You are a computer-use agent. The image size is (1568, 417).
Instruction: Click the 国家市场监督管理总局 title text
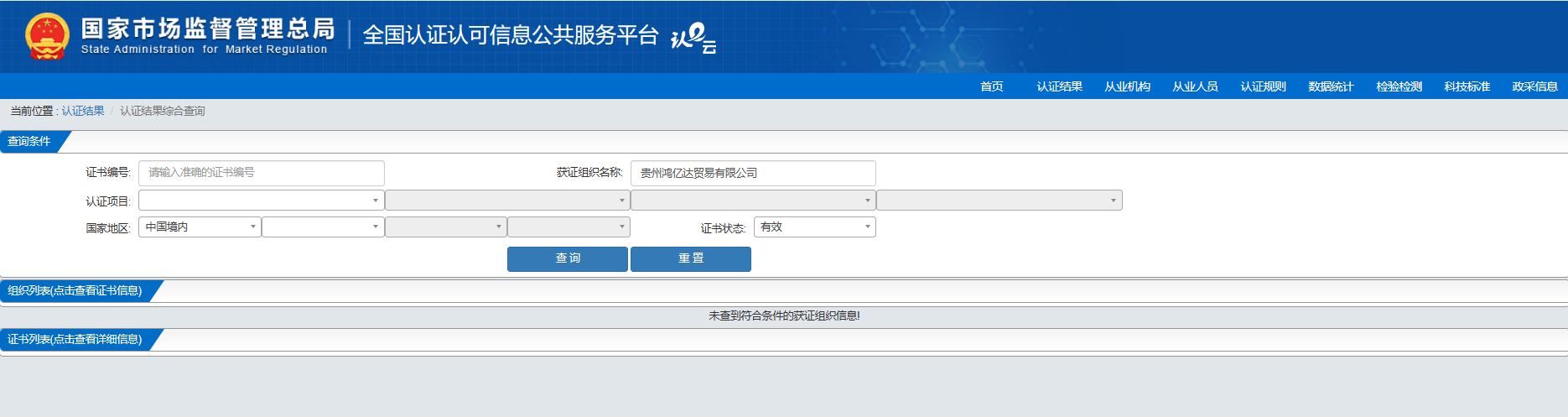(208, 29)
